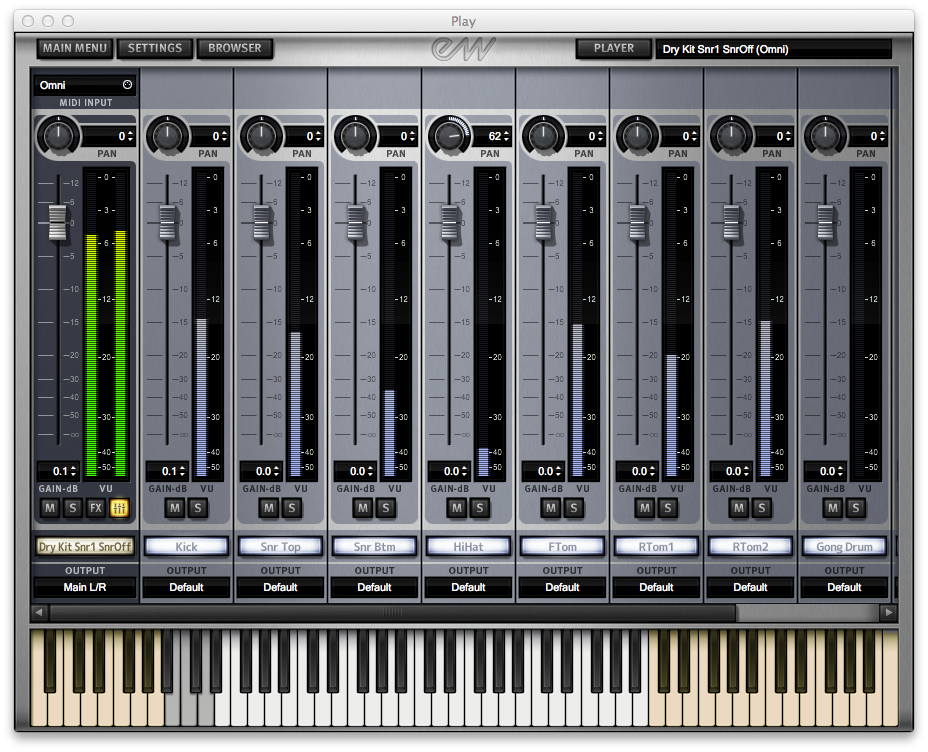Viewport: 928px width, 752px height.
Task: Mute the HiHat channel
Action: [457, 508]
